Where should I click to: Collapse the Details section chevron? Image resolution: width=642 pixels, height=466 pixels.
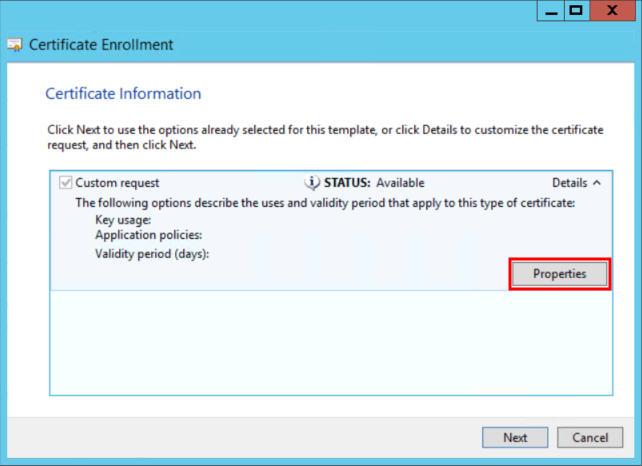tap(597, 183)
